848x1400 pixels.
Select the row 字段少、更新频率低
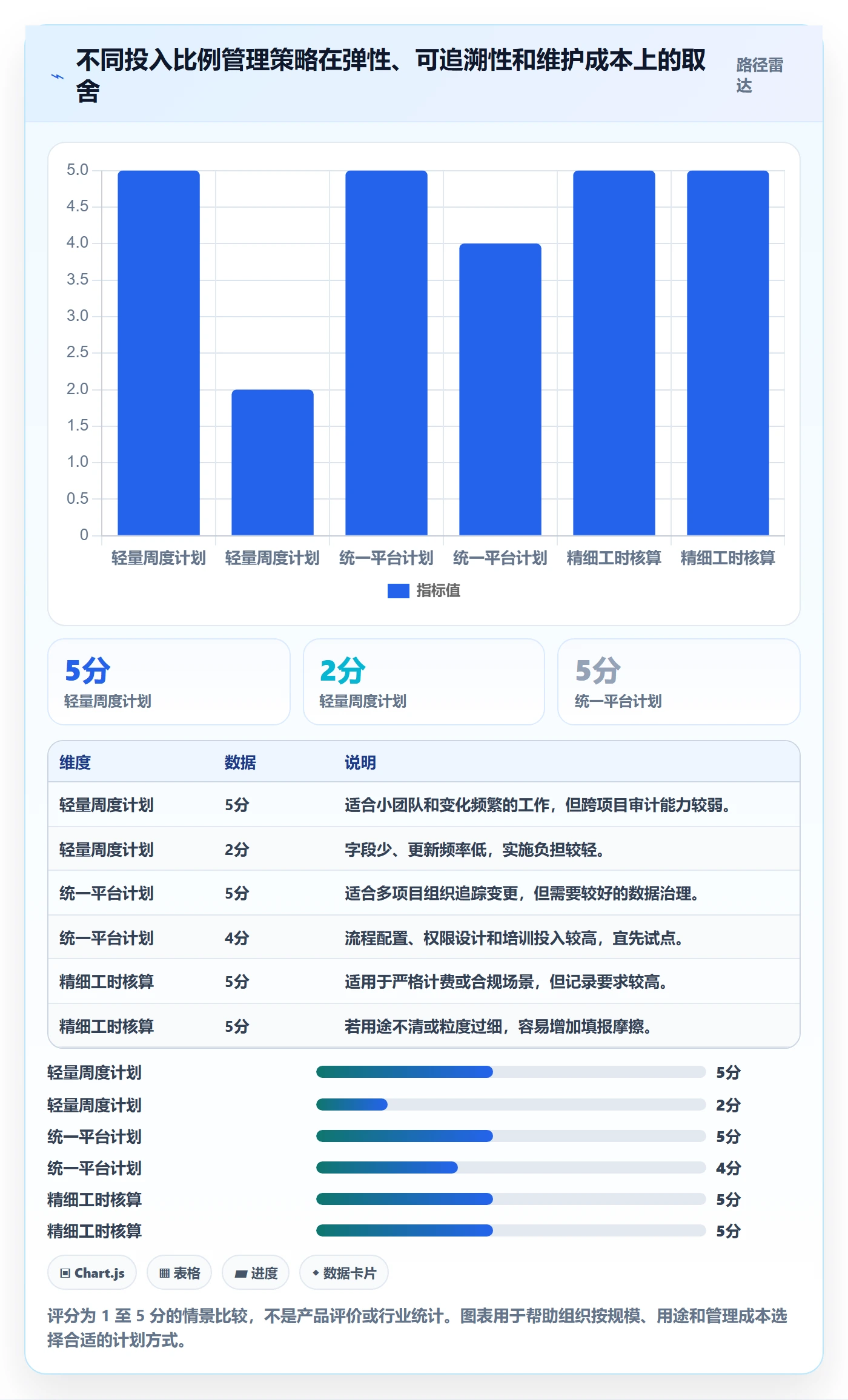click(424, 849)
